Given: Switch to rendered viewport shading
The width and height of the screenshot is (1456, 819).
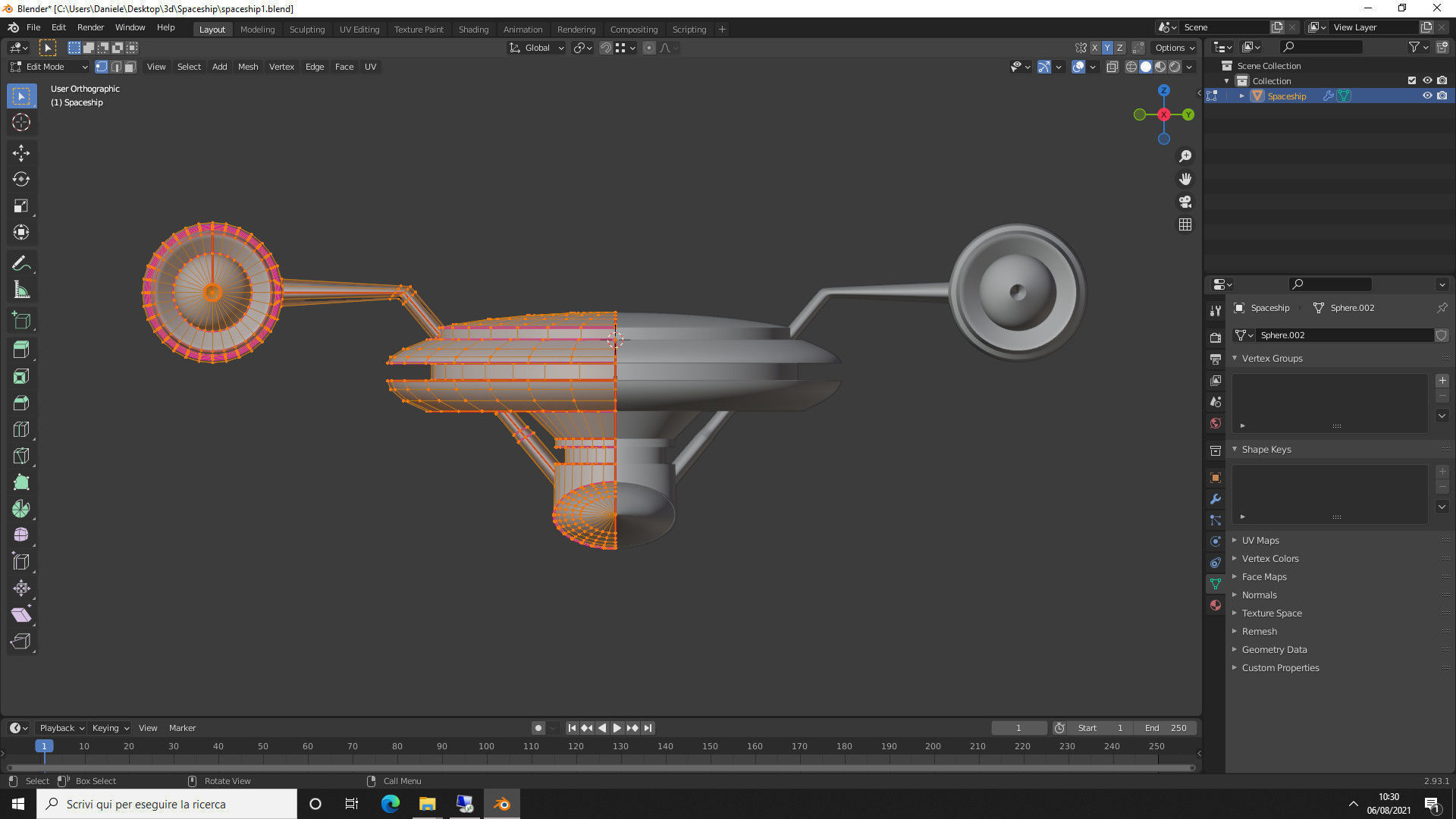Looking at the screenshot, I should (x=1175, y=67).
